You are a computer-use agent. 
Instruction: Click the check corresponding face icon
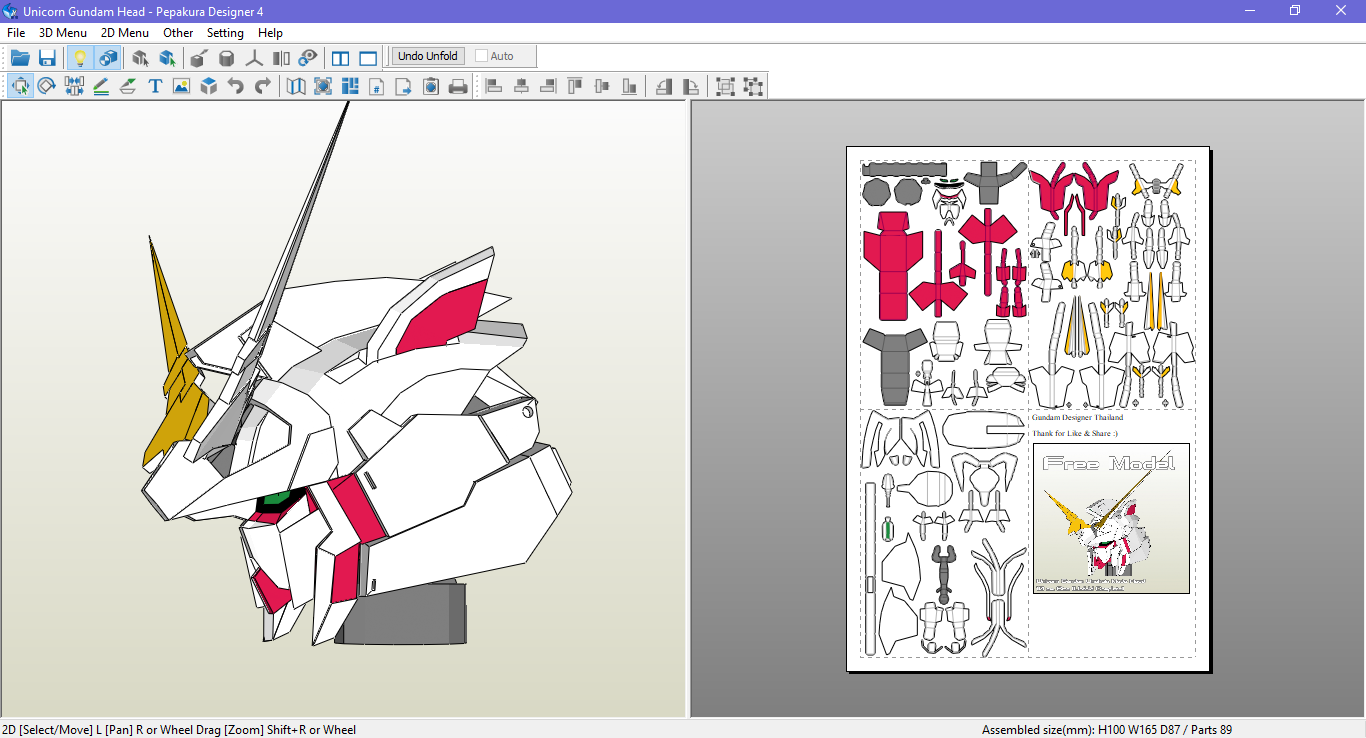pyautogui.click(x=323, y=86)
